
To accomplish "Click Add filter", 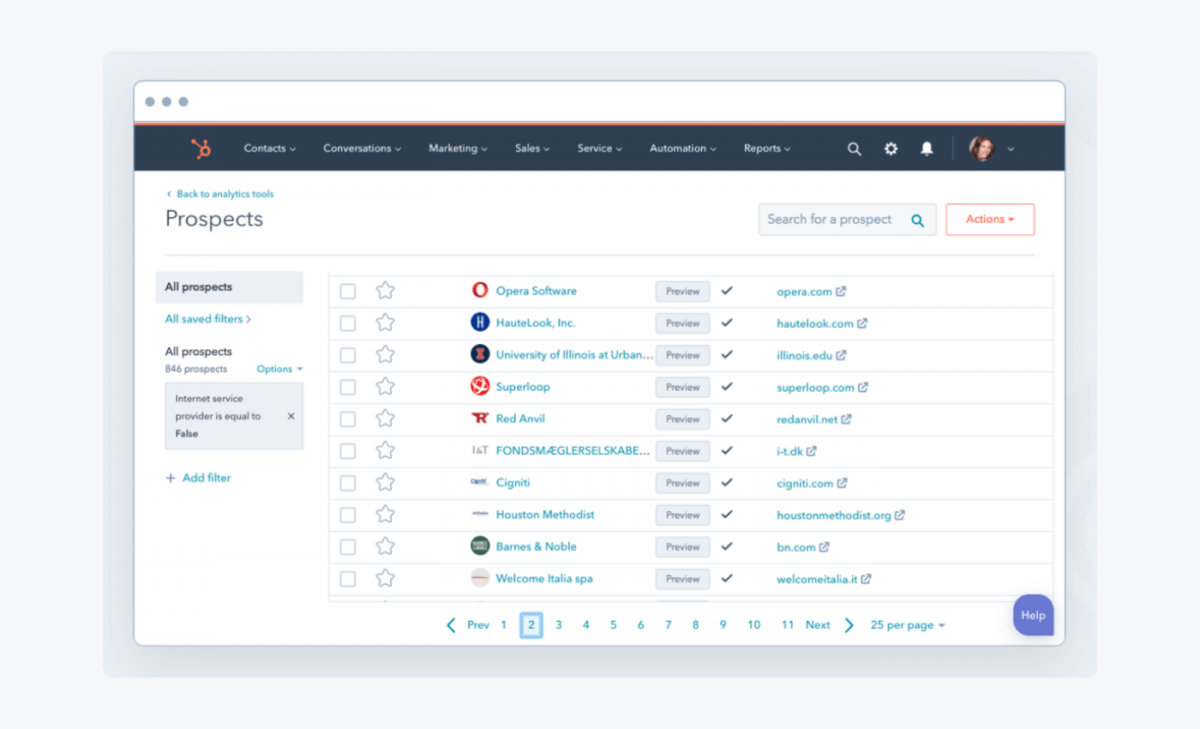I will (198, 478).
